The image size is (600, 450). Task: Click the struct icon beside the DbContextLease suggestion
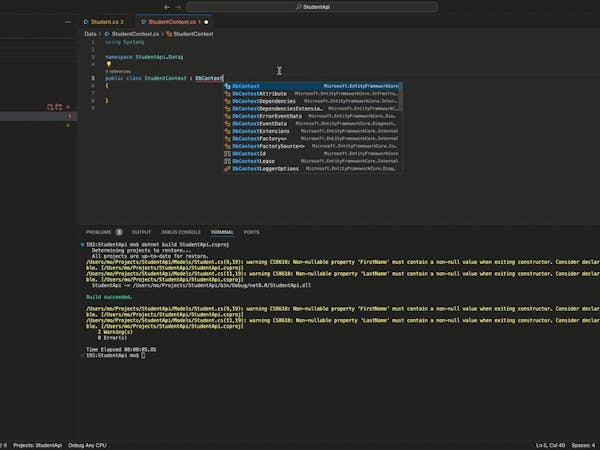click(x=228, y=161)
